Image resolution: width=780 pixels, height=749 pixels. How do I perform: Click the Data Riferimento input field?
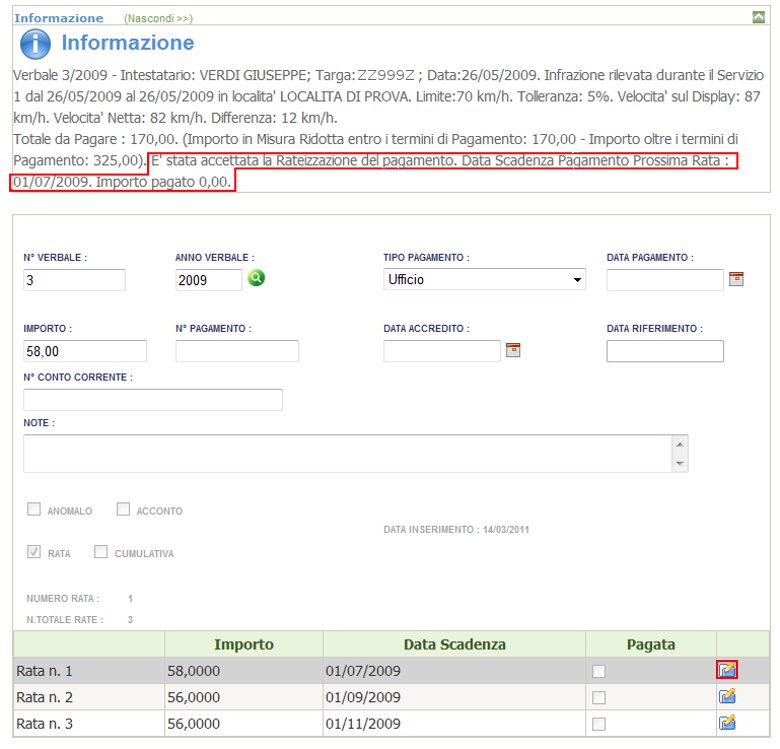pos(665,351)
